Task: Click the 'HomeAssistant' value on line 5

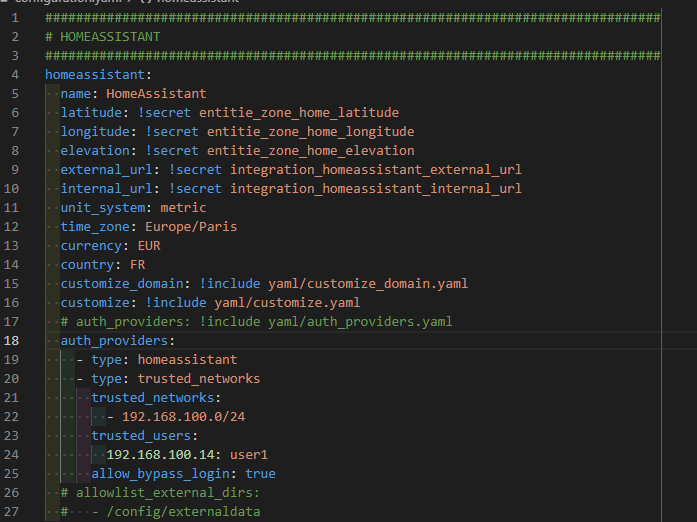Action: click(156, 94)
